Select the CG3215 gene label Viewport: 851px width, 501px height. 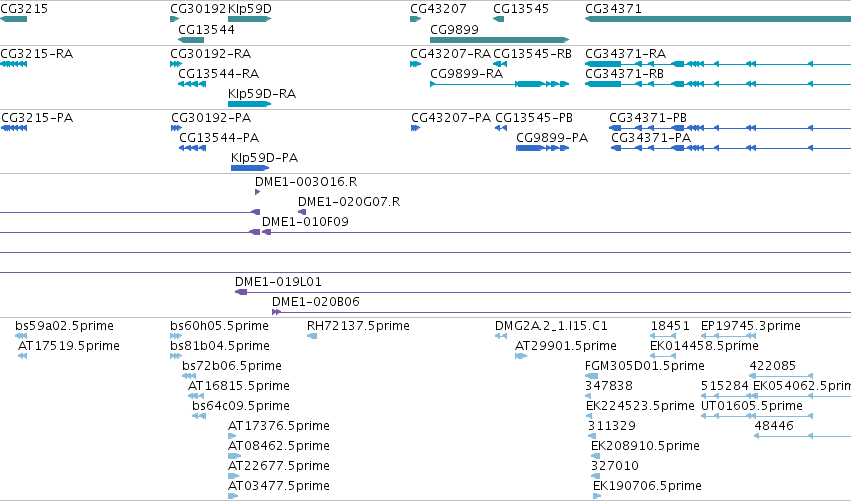(24, 9)
